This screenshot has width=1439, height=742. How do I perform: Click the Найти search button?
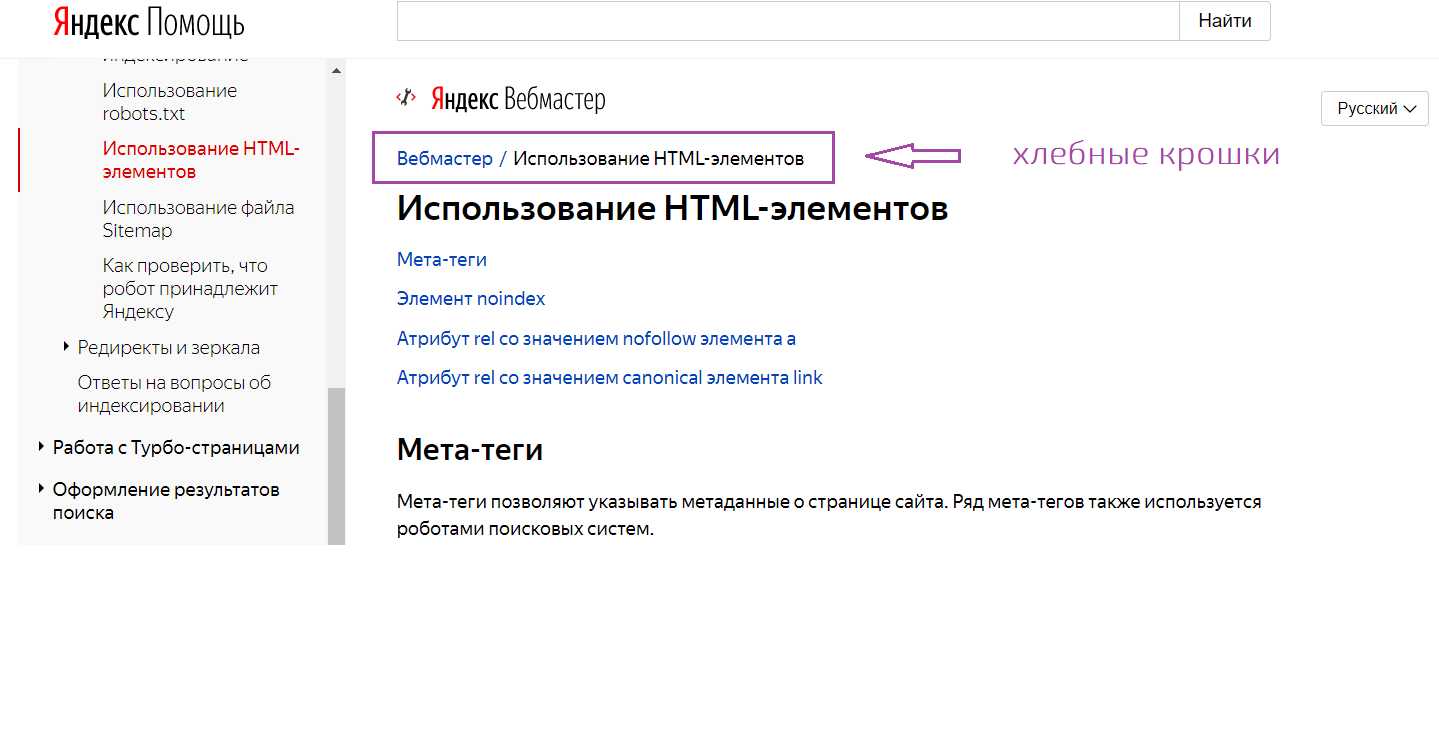pyautogui.click(x=1225, y=21)
